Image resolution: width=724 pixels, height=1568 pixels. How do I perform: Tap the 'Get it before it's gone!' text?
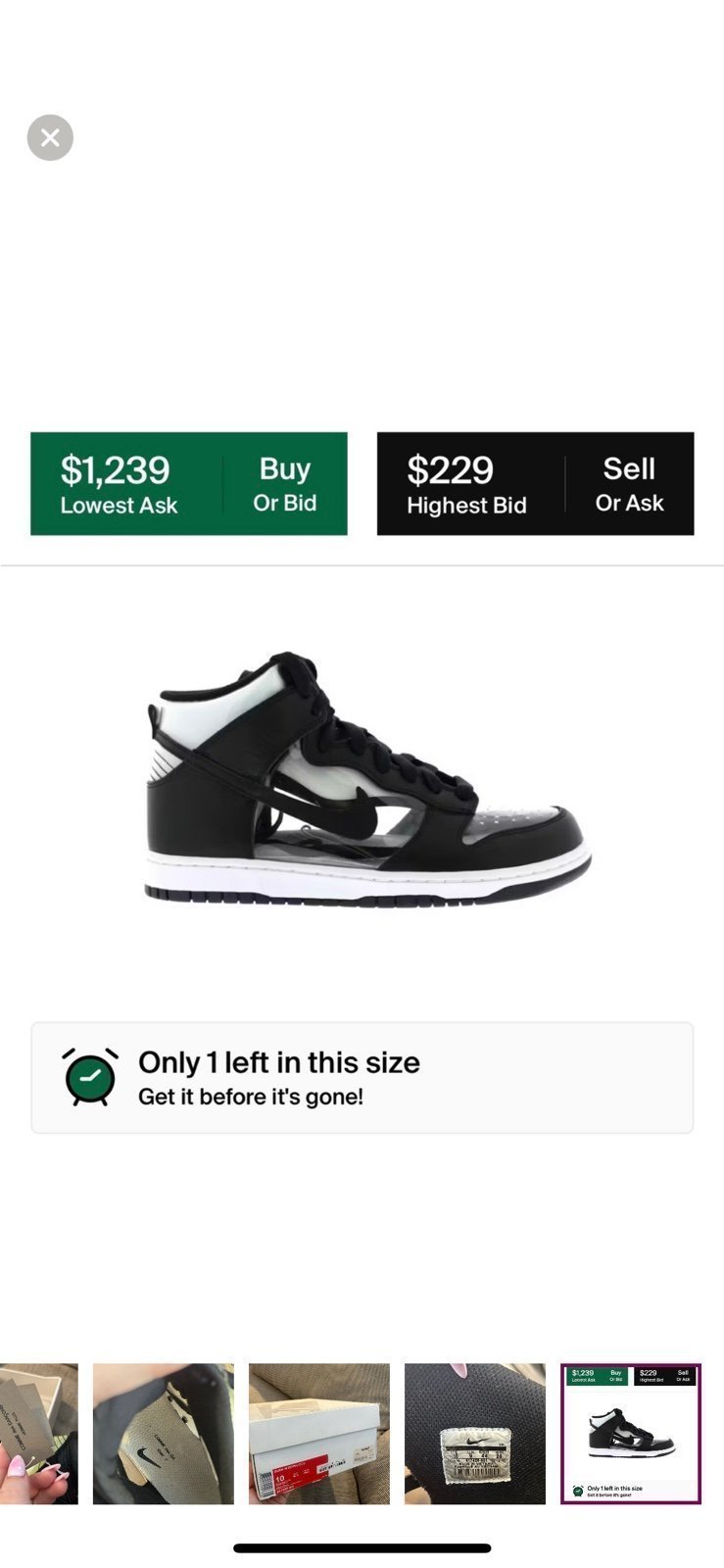click(251, 1097)
